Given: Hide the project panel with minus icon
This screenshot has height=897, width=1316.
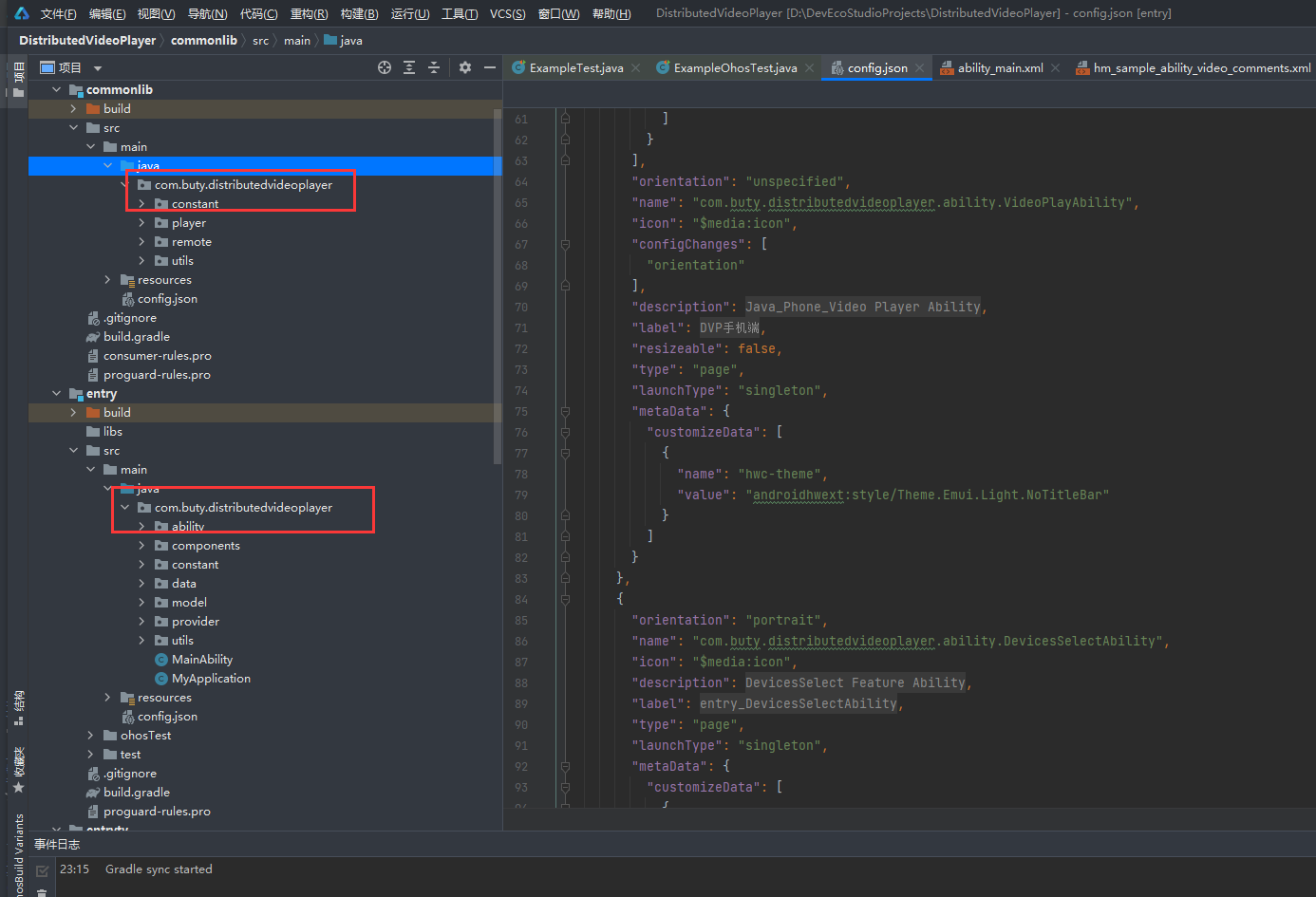Looking at the screenshot, I should click(490, 67).
